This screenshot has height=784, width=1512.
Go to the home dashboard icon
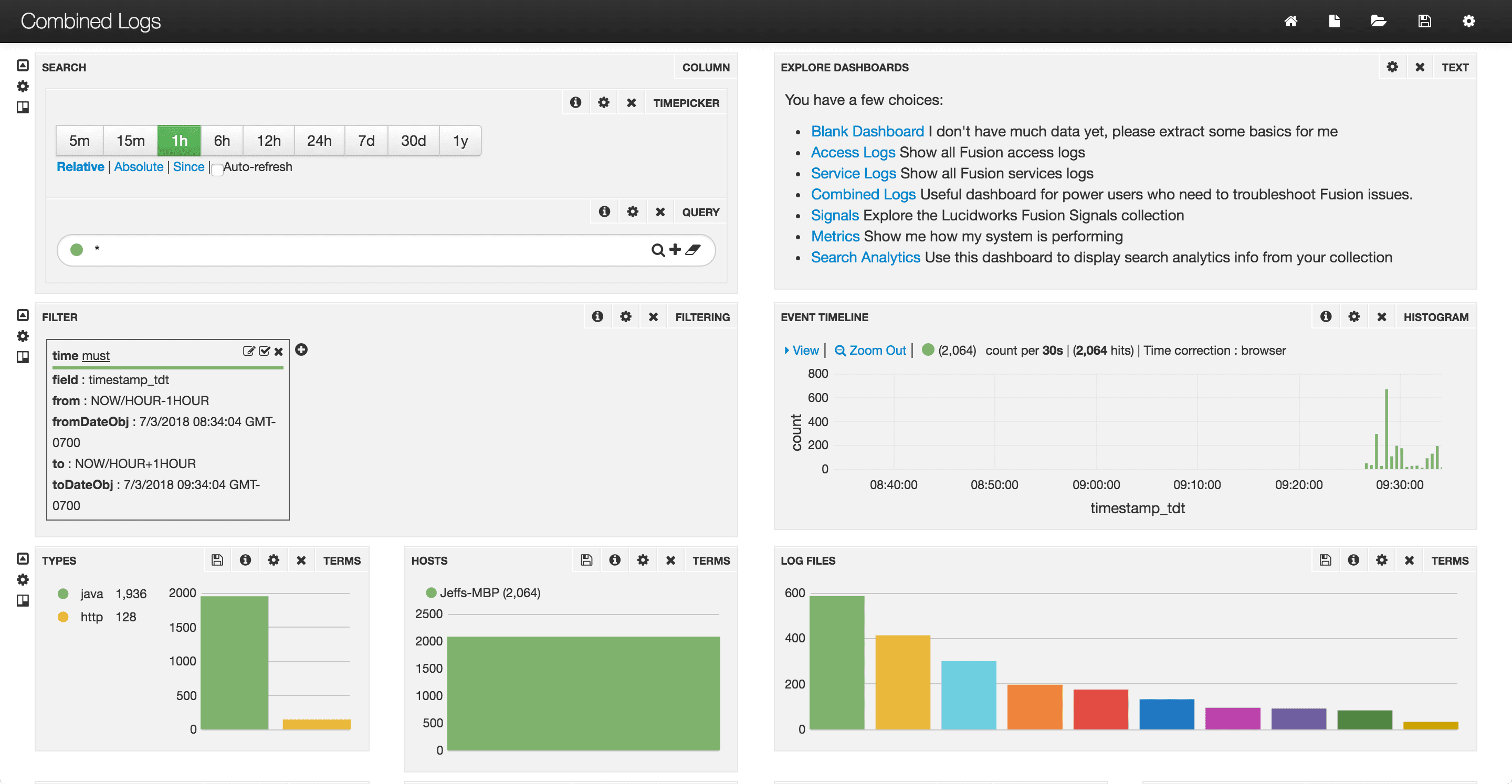[x=1290, y=21]
